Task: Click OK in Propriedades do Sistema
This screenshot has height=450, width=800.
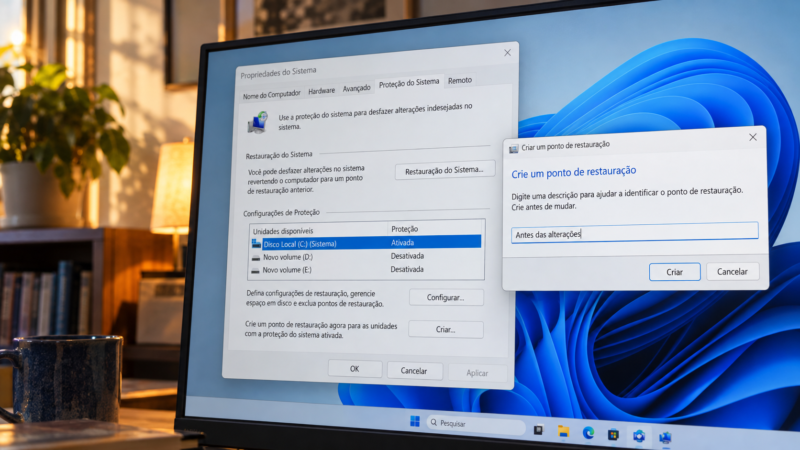Action: coord(355,369)
